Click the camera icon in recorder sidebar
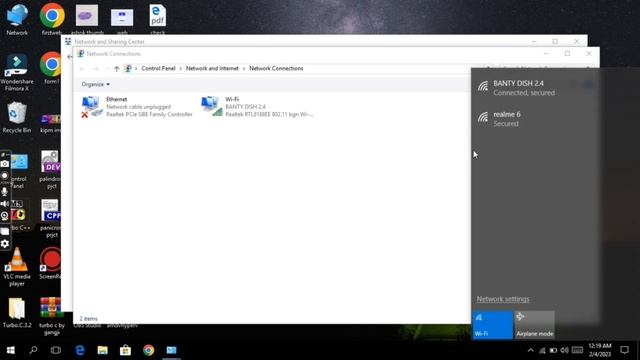The width and height of the screenshot is (640, 360). 5,164
